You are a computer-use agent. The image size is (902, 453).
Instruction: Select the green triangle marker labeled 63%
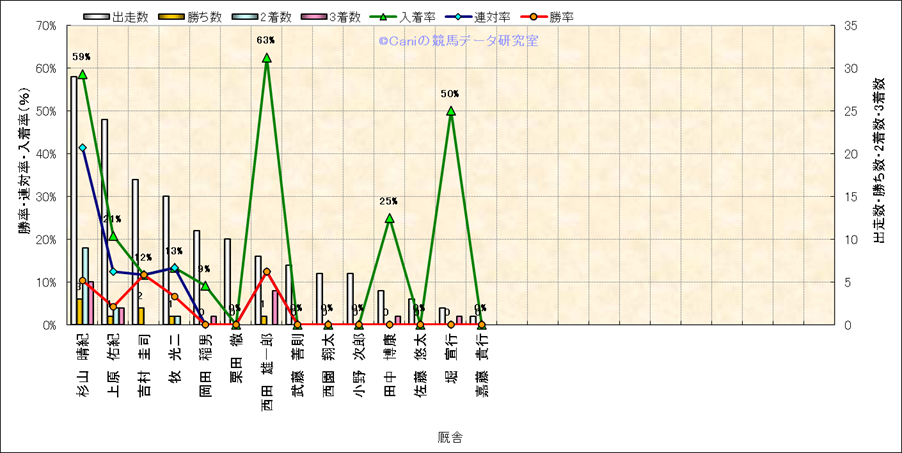[x=267, y=58]
